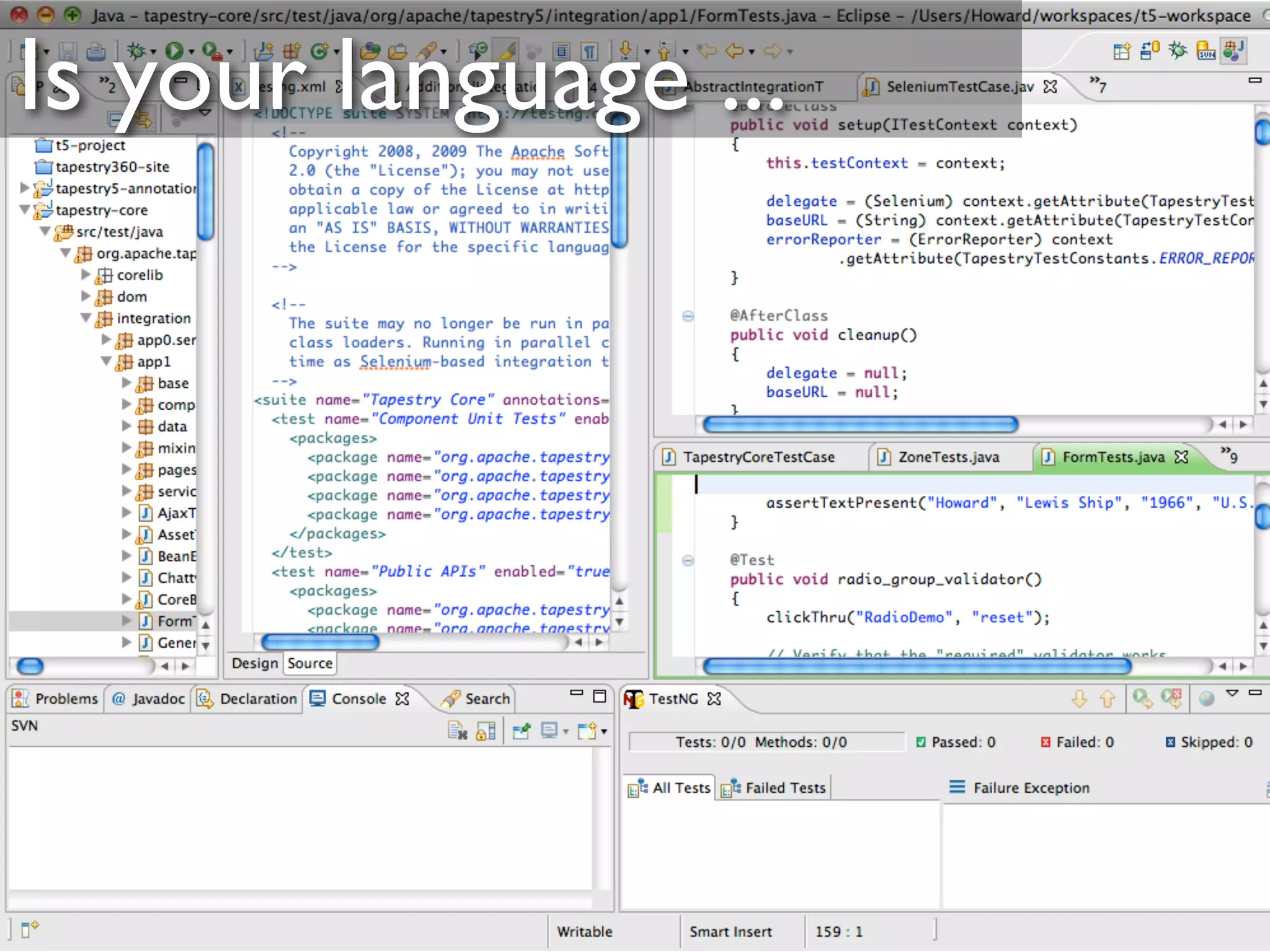Switch to the Java perspective icon
The image size is (1270, 952).
pos(1233,51)
